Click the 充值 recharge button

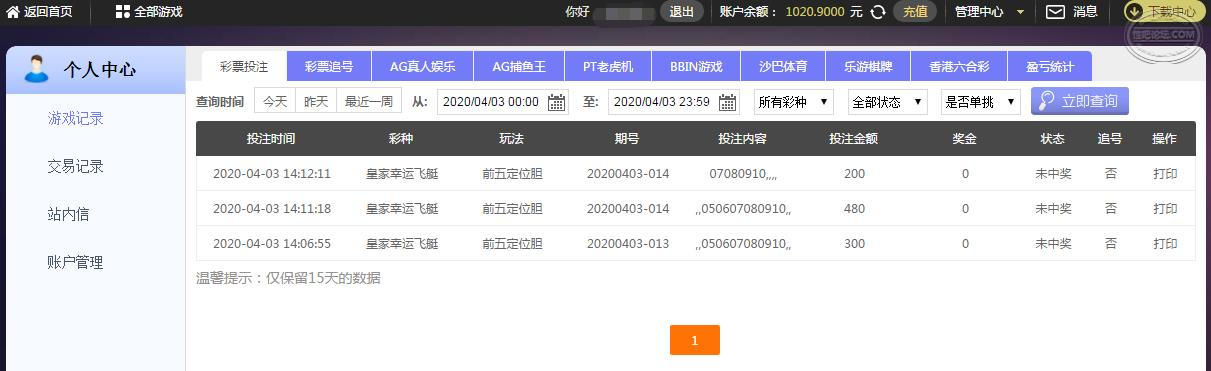[915, 12]
